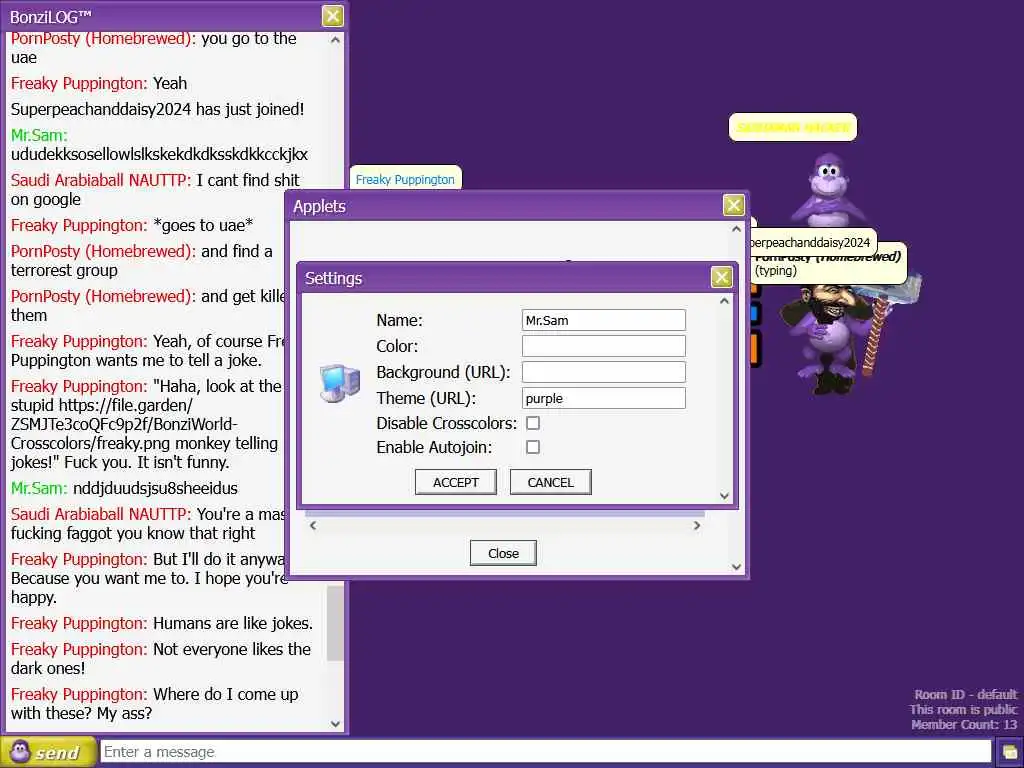Image resolution: width=1024 pixels, height=768 pixels.
Task: Click the Background (URL) input field
Action: coord(603,372)
